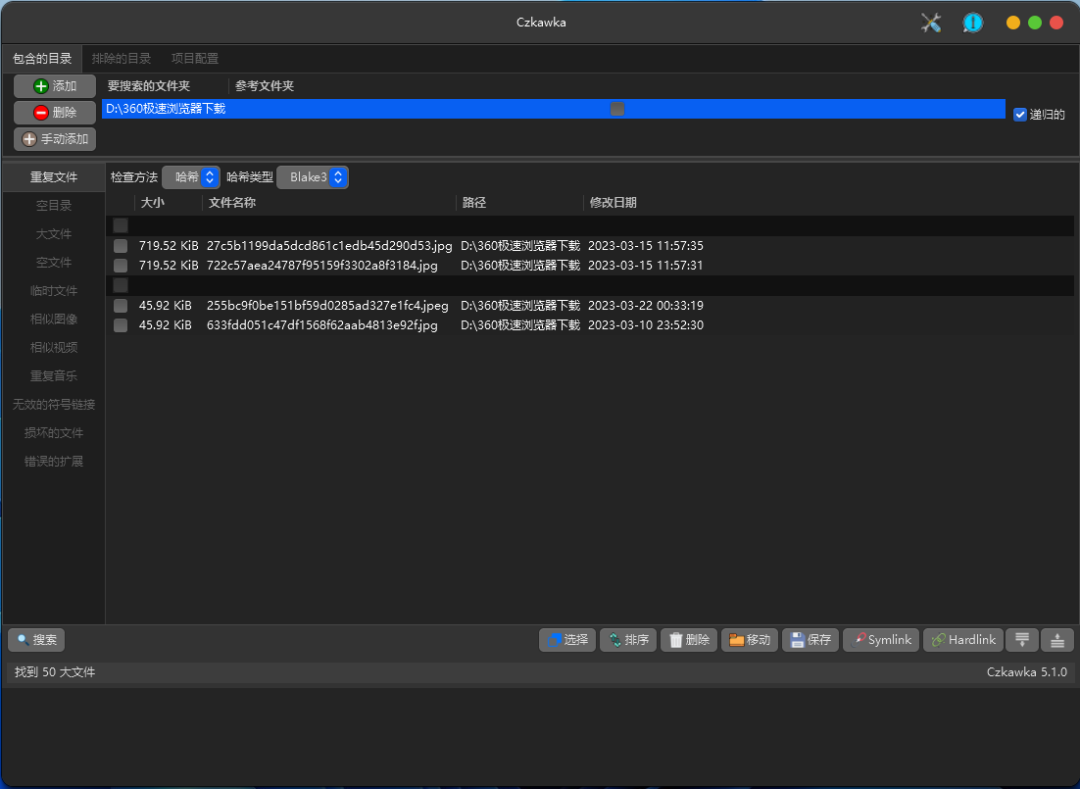Image resolution: width=1080 pixels, height=789 pixels.
Task: Tick the checkbox for the 255bc9f0be151bf59d0285ad327e1fc4.jpeg row
Action: pos(120,305)
